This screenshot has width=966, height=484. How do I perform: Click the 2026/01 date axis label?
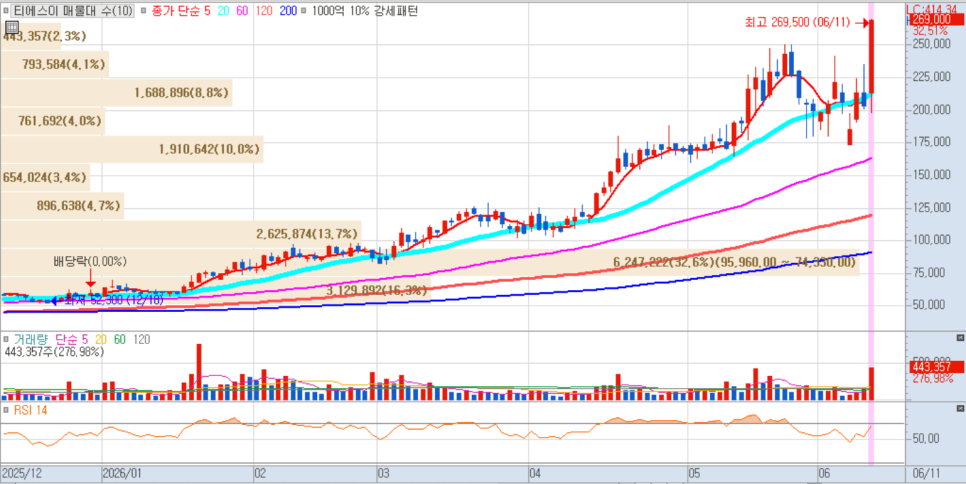click(x=122, y=474)
